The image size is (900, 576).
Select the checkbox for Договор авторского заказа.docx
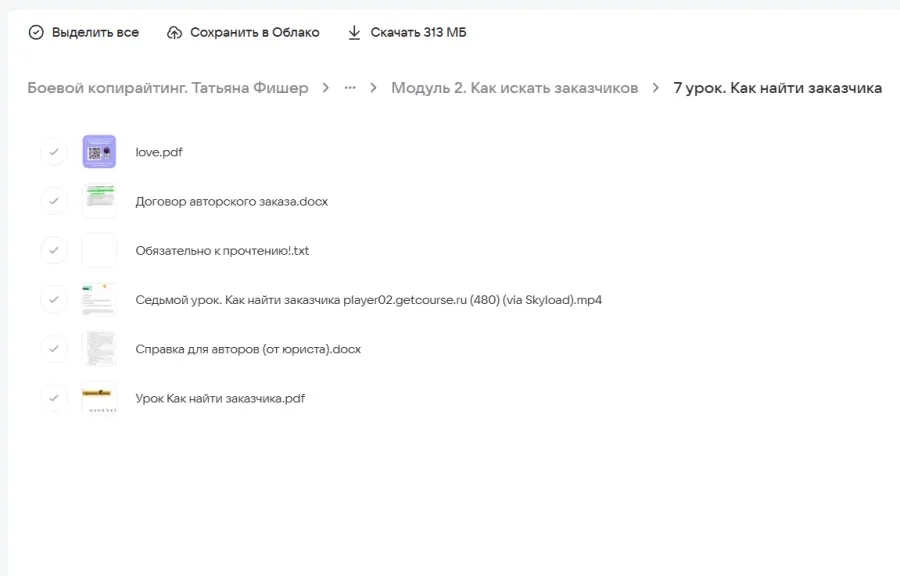pos(53,201)
